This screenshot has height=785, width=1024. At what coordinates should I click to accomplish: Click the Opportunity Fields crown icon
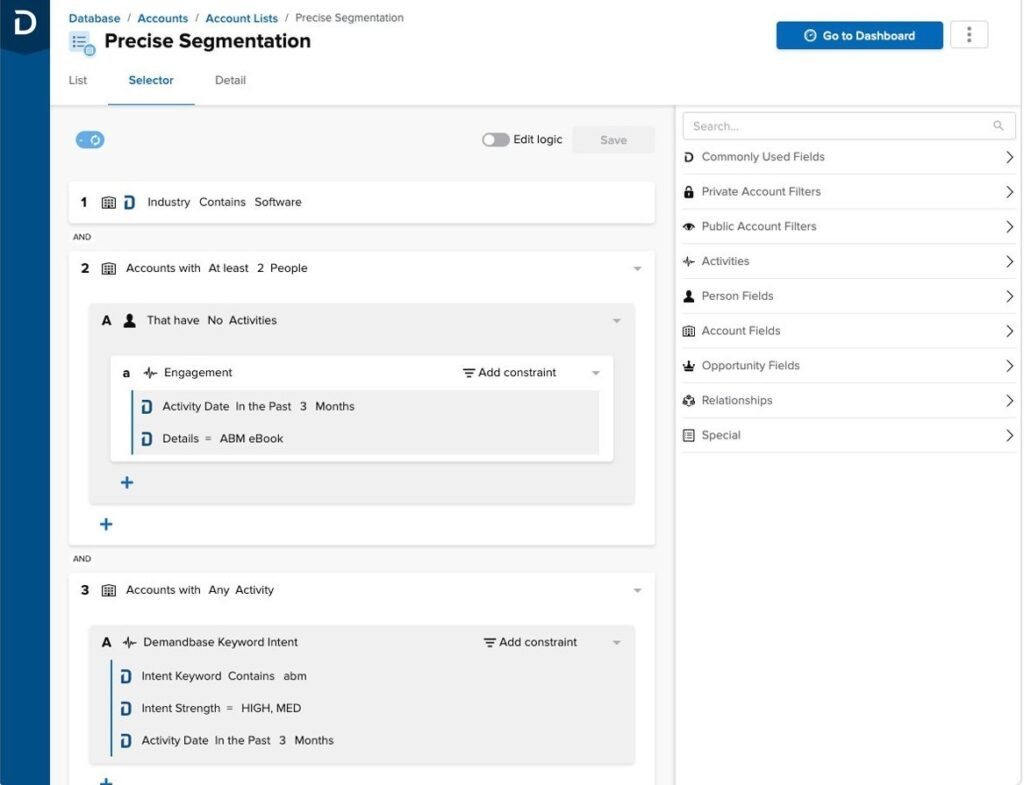(x=688, y=366)
